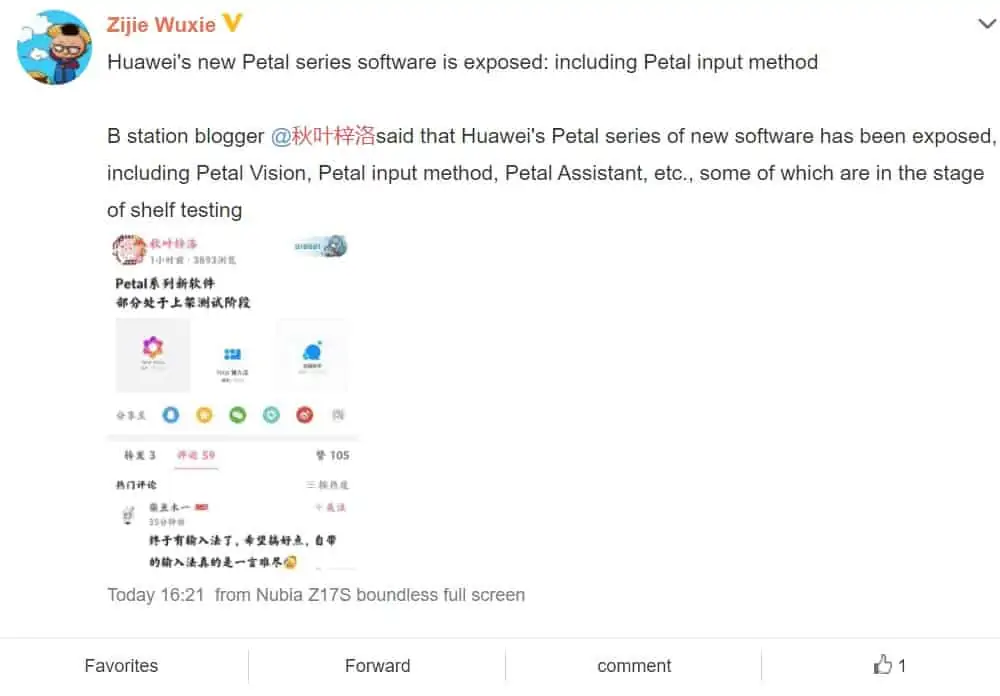
Task: Click the pink Petal flower app icon
Action: pos(153,348)
